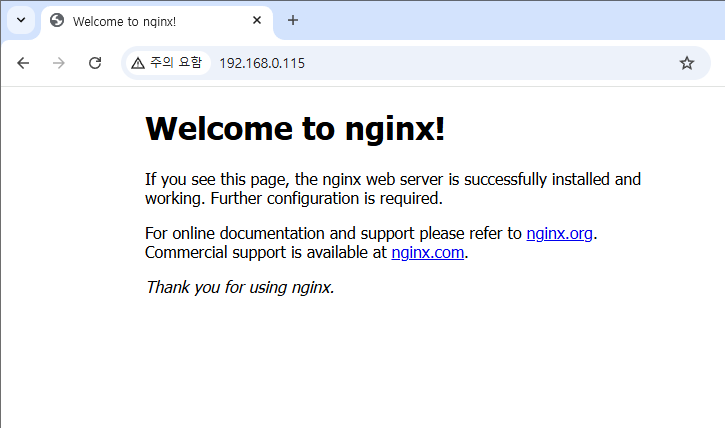Open the nginx.com link
This screenshot has width=725, height=428.
[x=428, y=252]
